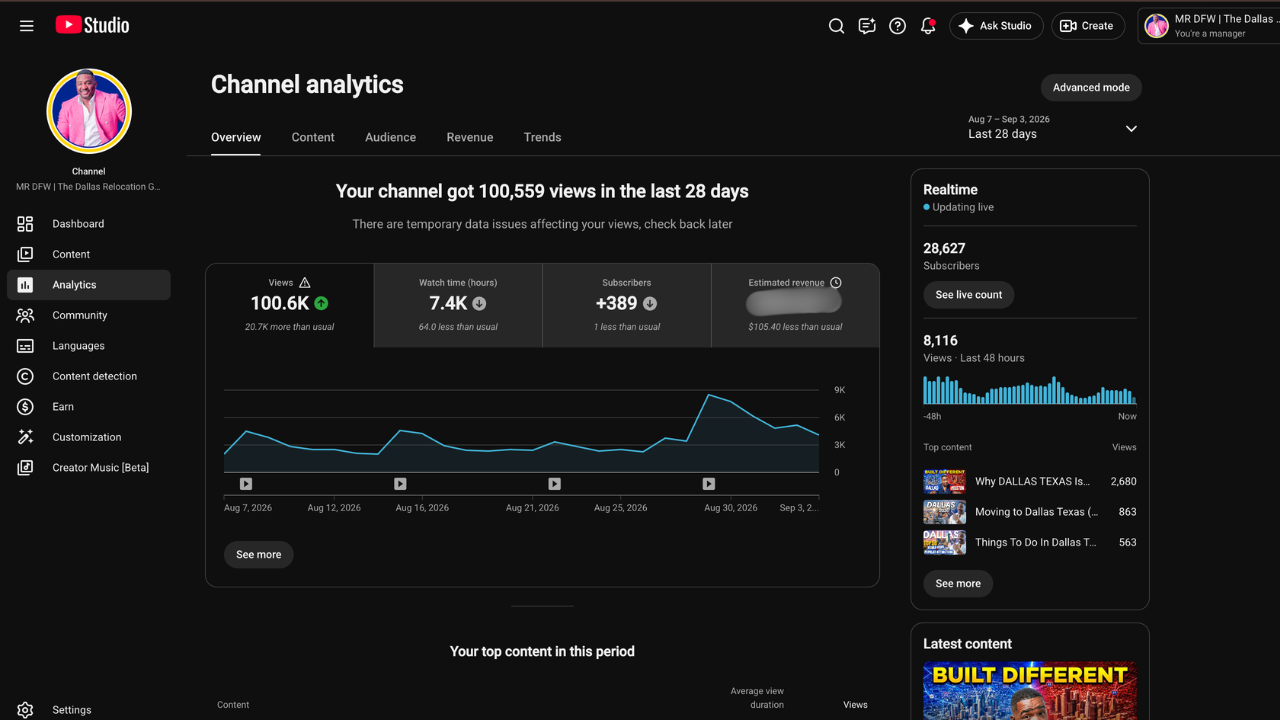Click See live count button
Image resolution: width=1280 pixels, height=720 pixels.
[969, 295]
